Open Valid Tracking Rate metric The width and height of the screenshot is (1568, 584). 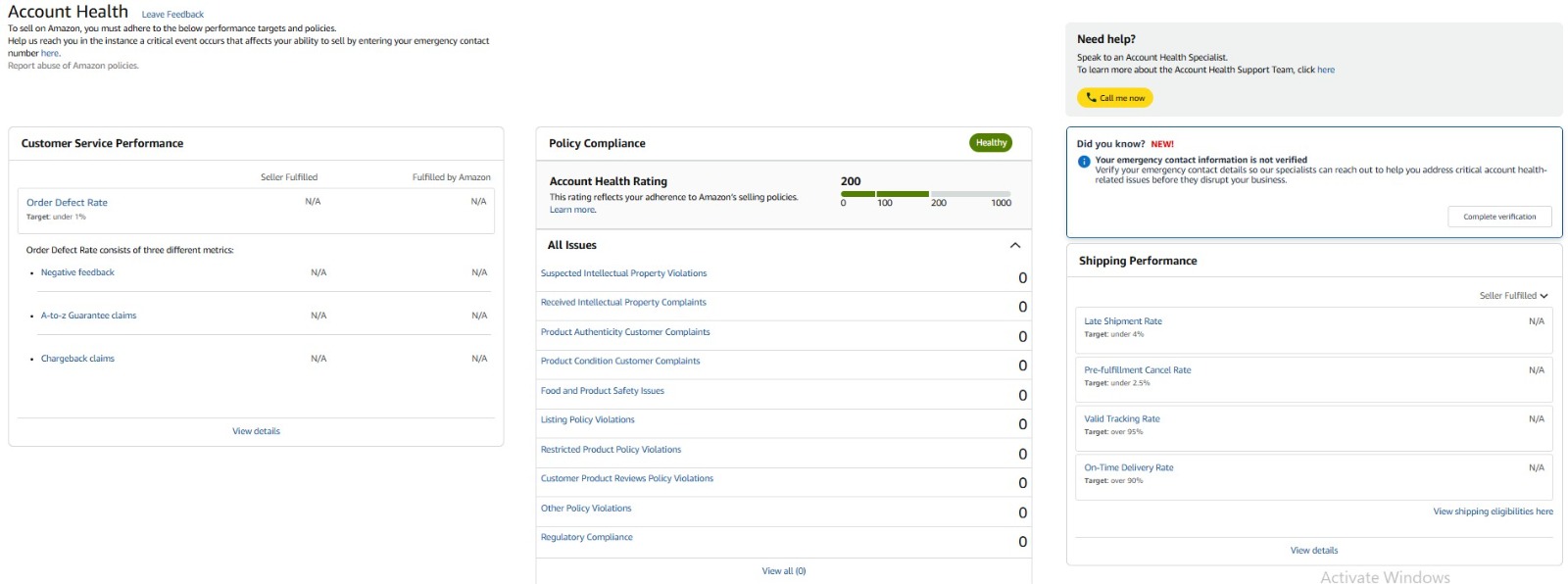[1122, 418]
